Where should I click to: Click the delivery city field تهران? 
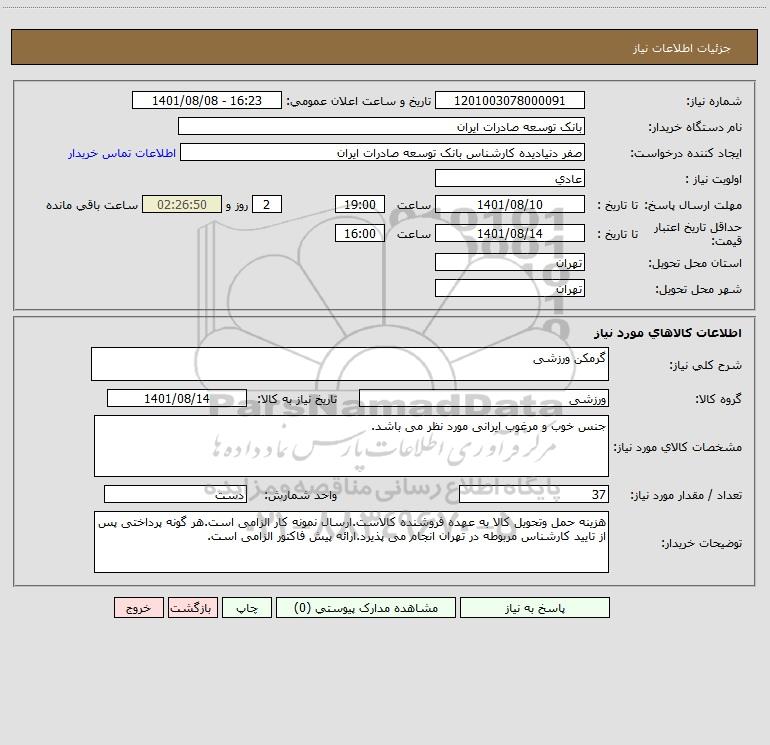[x=510, y=288]
